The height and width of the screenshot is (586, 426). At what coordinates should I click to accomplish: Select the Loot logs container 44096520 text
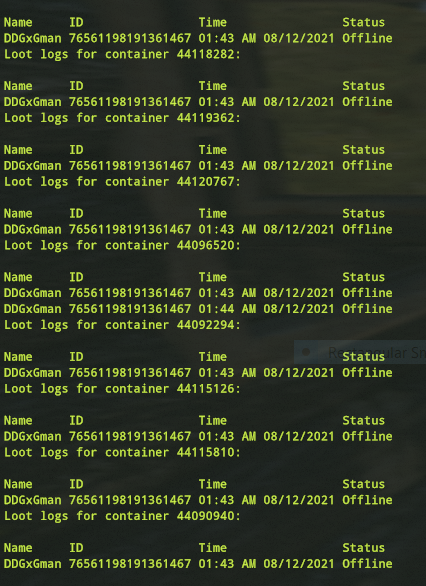point(122,246)
